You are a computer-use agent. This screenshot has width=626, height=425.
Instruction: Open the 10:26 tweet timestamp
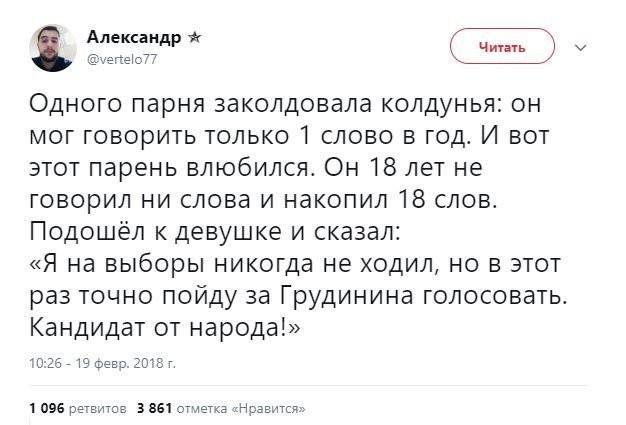(x=44, y=364)
